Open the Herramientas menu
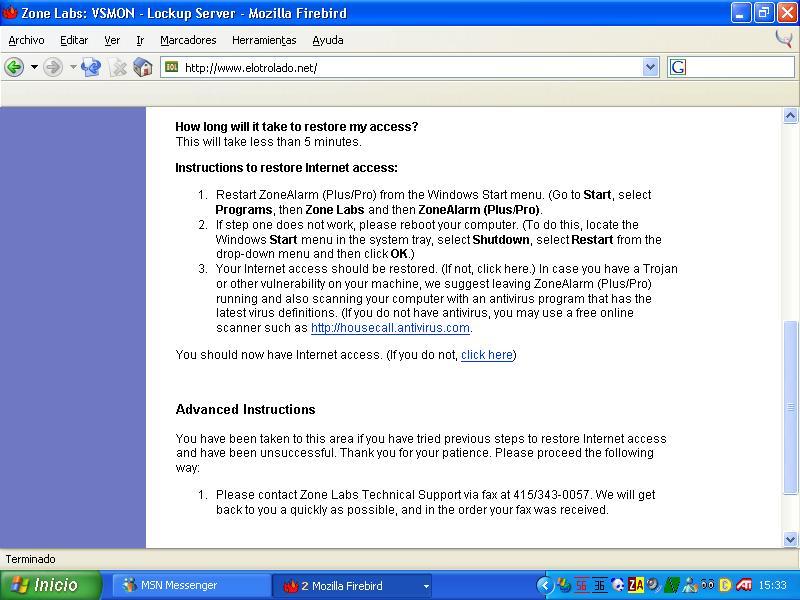Viewport: 800px width, 600px height. coord(264,40)
